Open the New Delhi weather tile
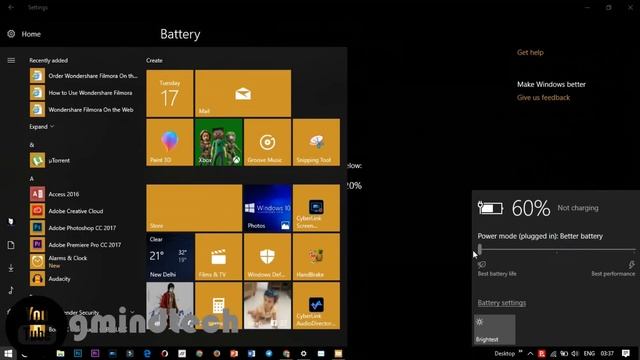 point(170,257)
